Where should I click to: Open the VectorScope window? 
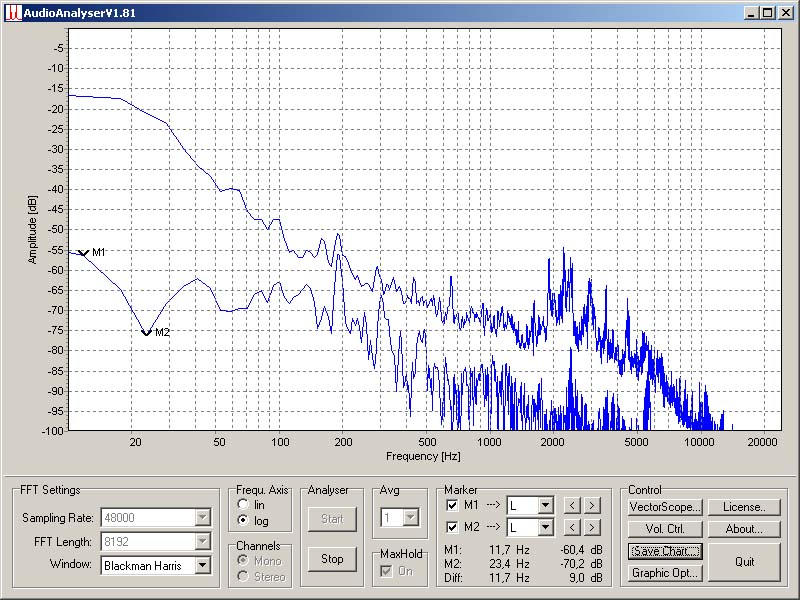tap(665, 507)
